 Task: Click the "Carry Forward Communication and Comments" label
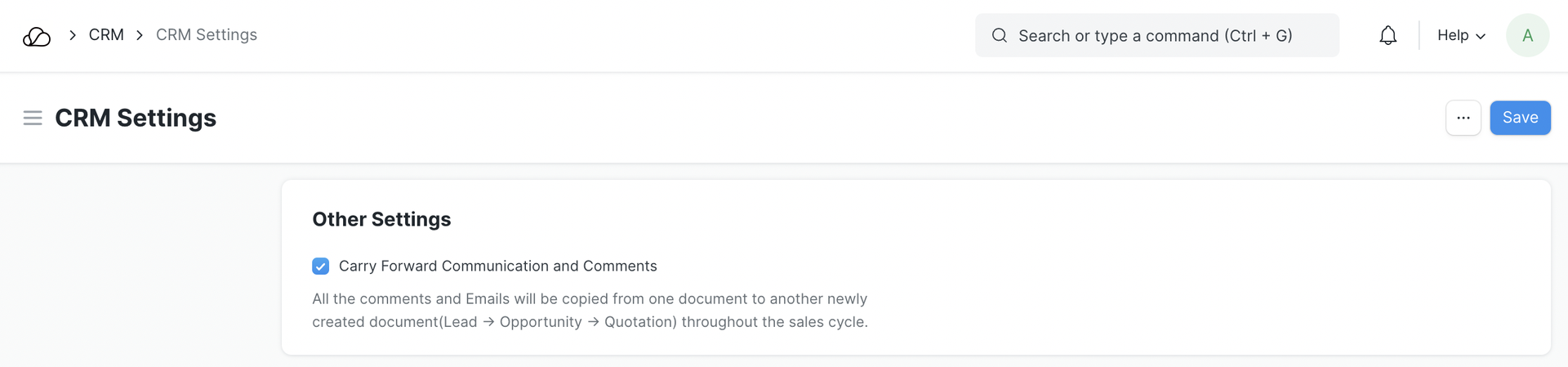(497, 266)
